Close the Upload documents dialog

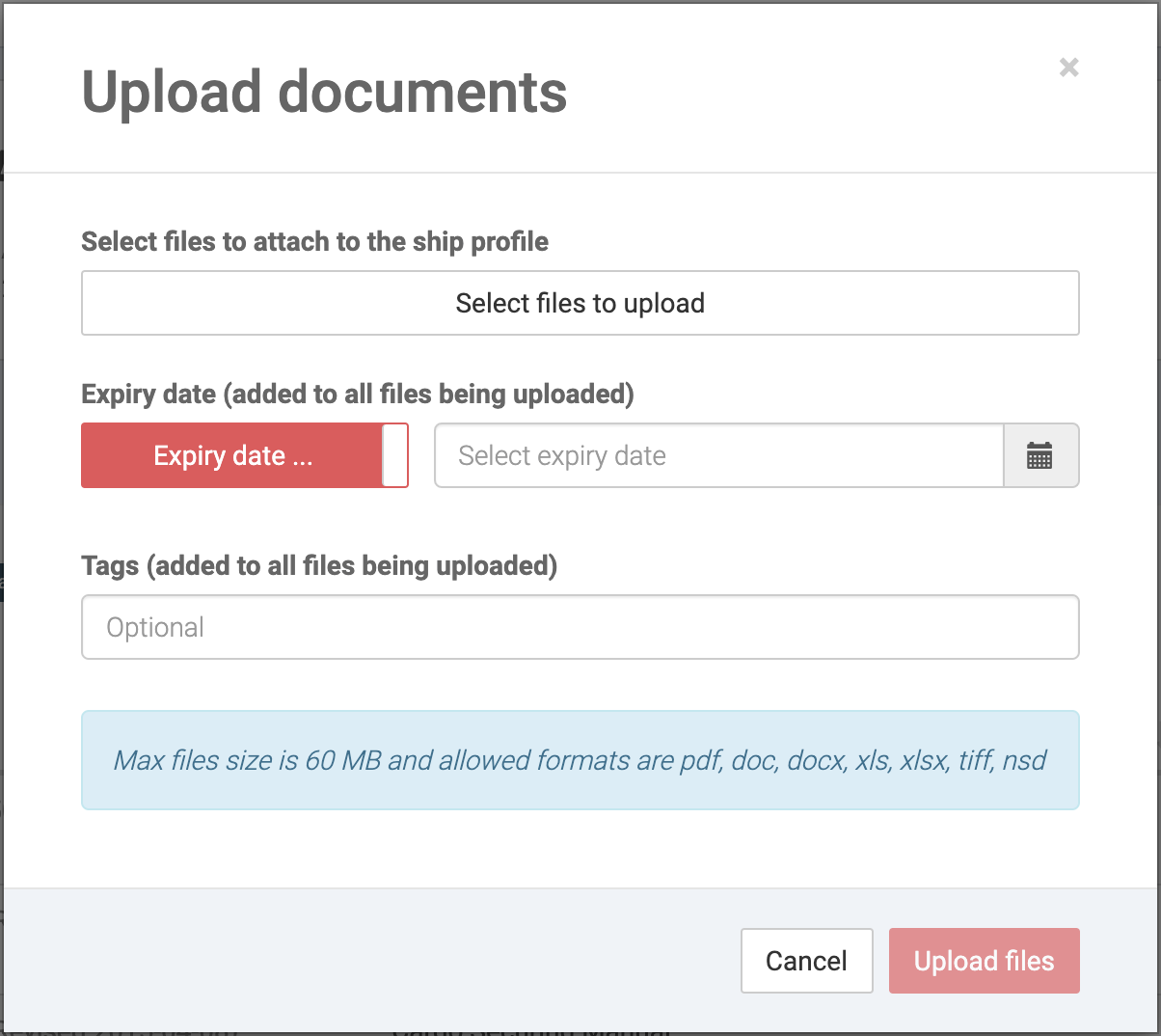point(1068,68)
